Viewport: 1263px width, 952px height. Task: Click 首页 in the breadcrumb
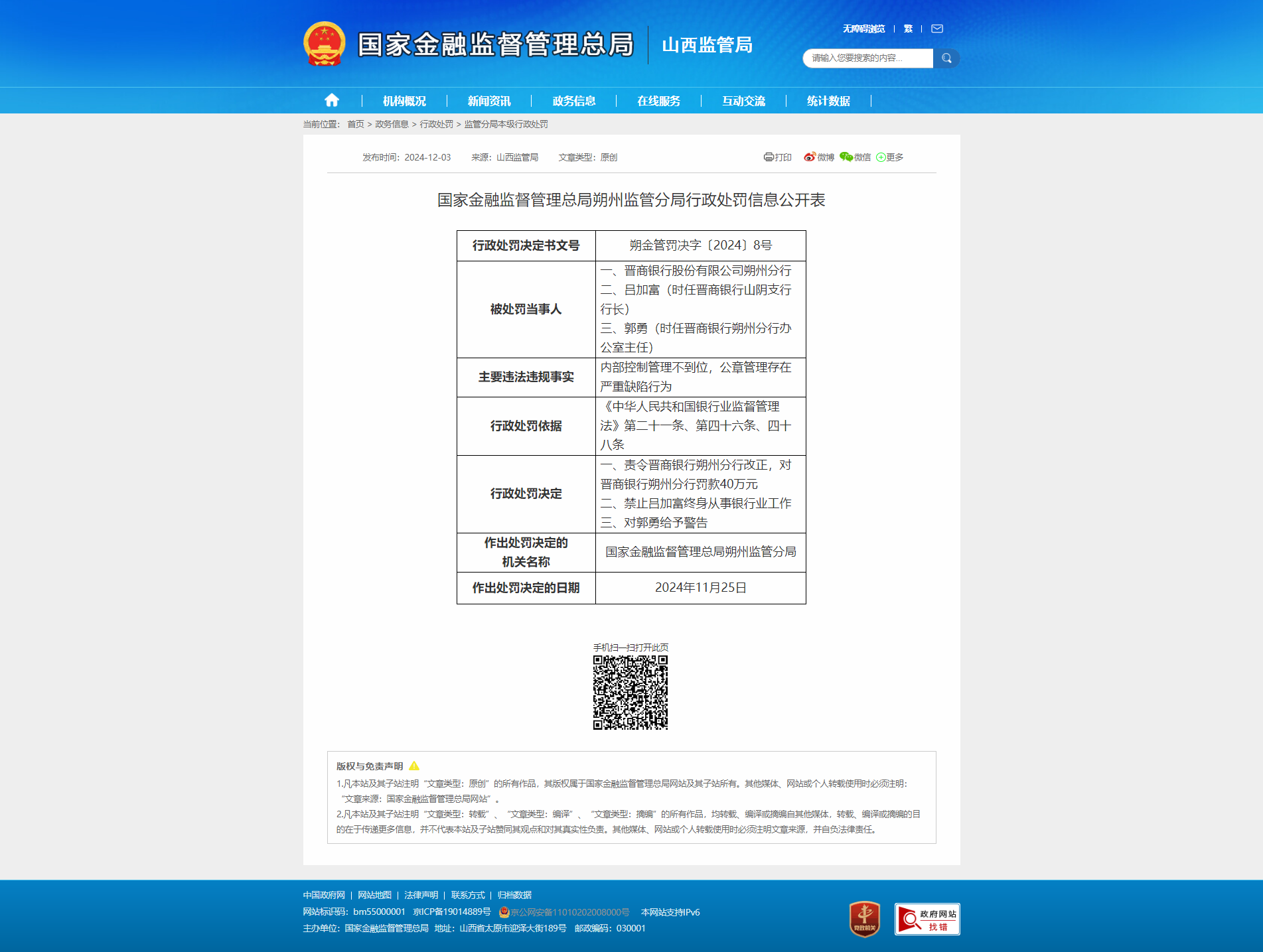356,124
